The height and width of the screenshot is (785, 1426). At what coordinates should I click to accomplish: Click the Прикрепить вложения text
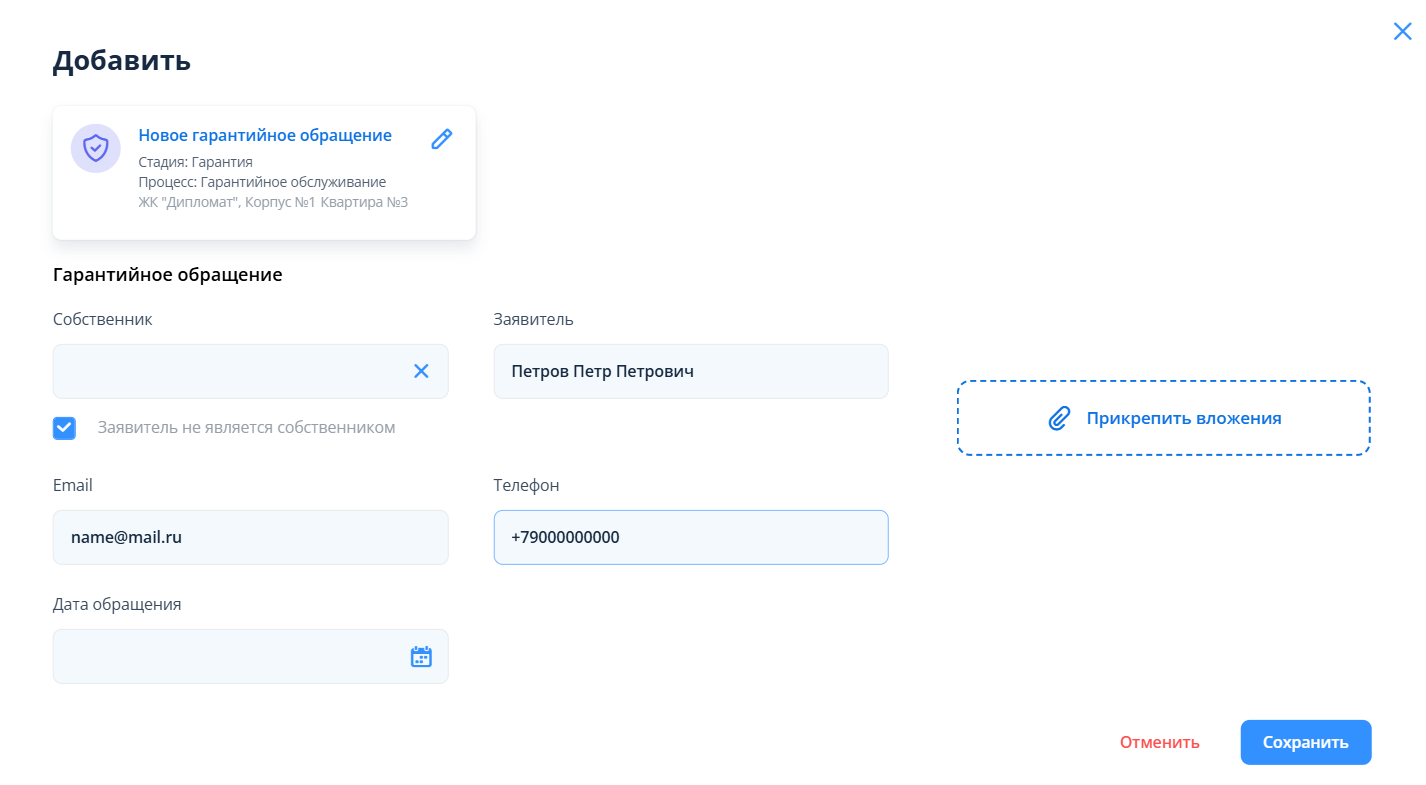coord(1183,418)
